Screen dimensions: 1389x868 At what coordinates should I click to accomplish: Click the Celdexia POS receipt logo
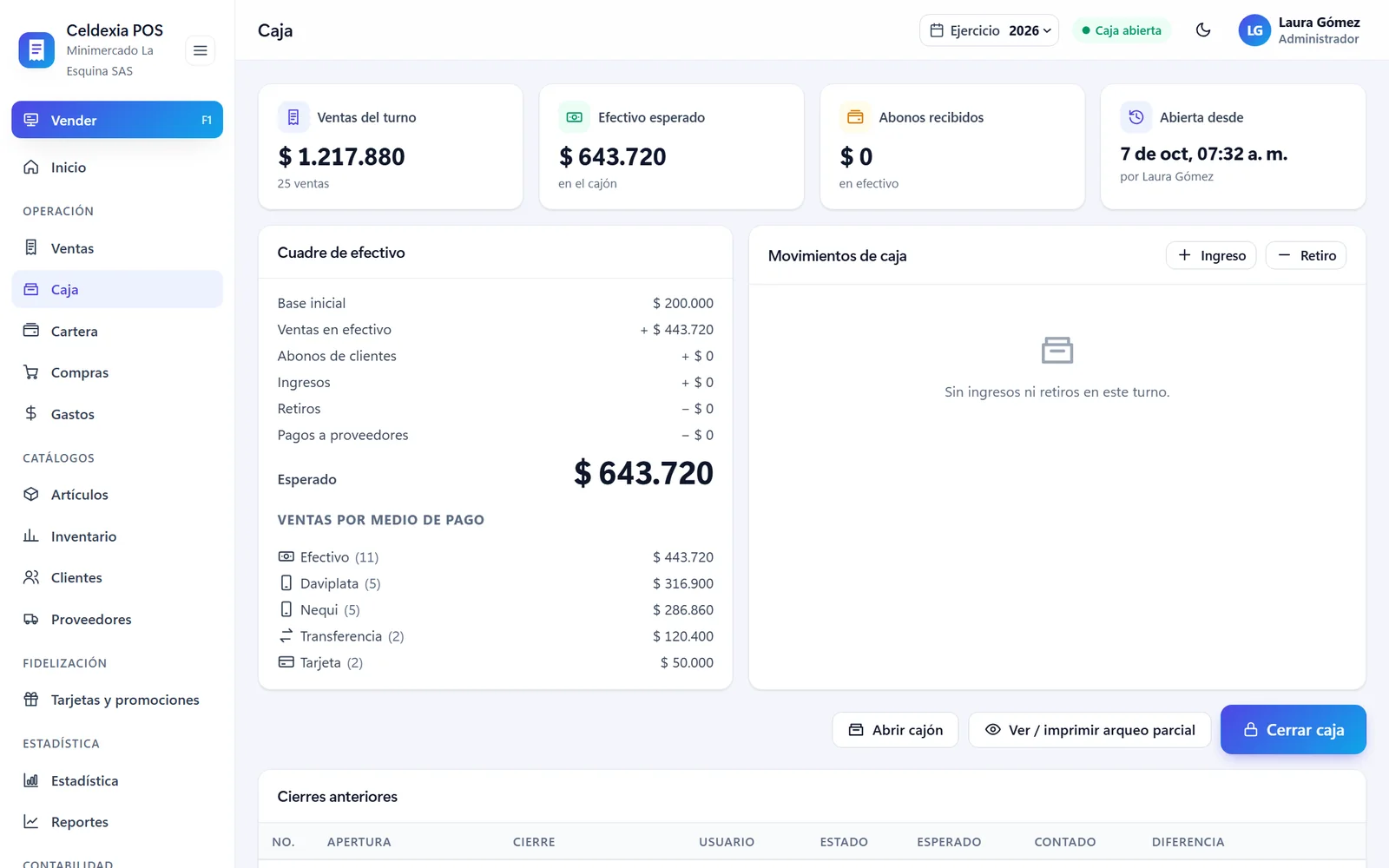[36, 50]
